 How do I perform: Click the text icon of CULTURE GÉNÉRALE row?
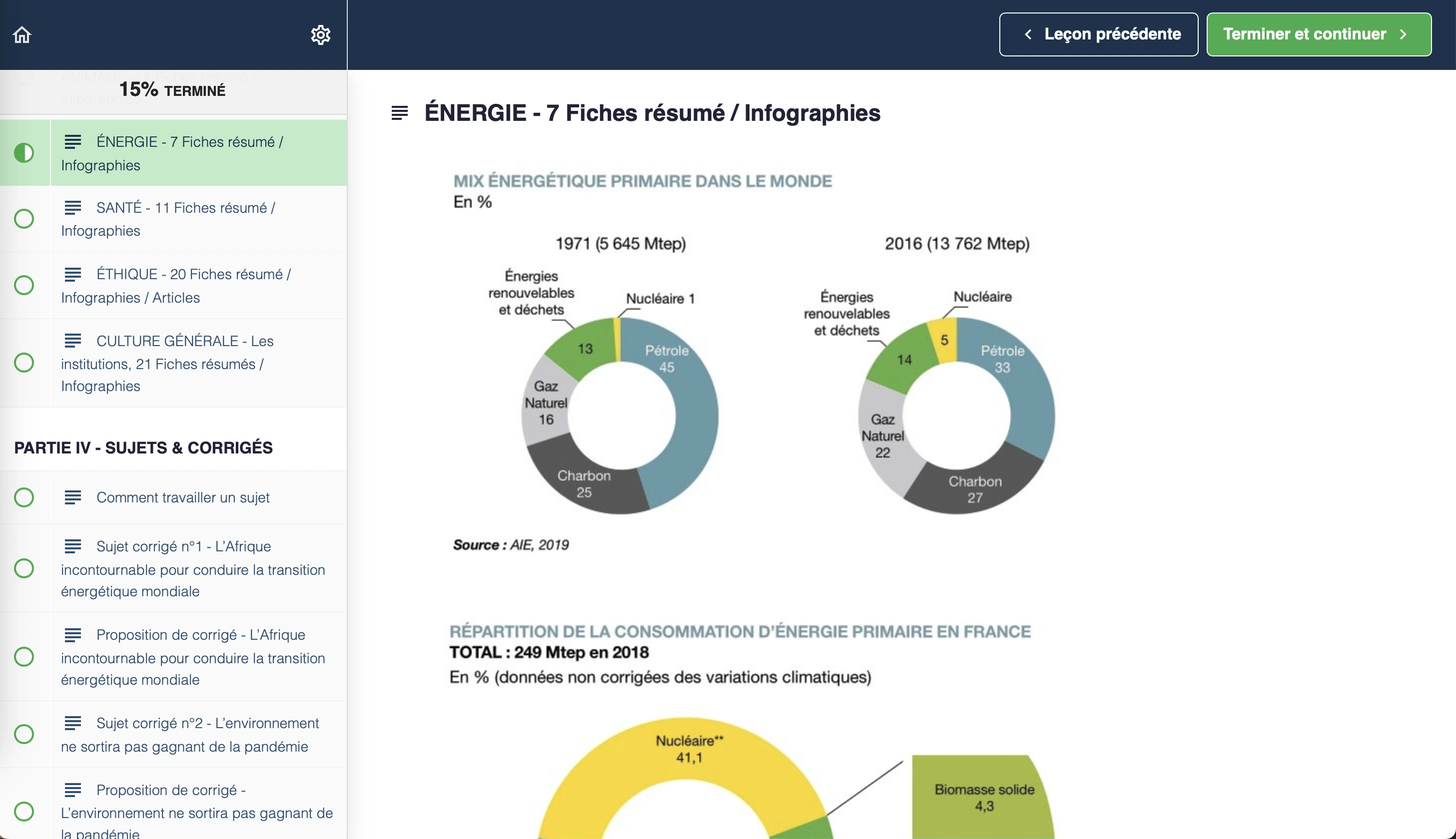click(72, 341)
